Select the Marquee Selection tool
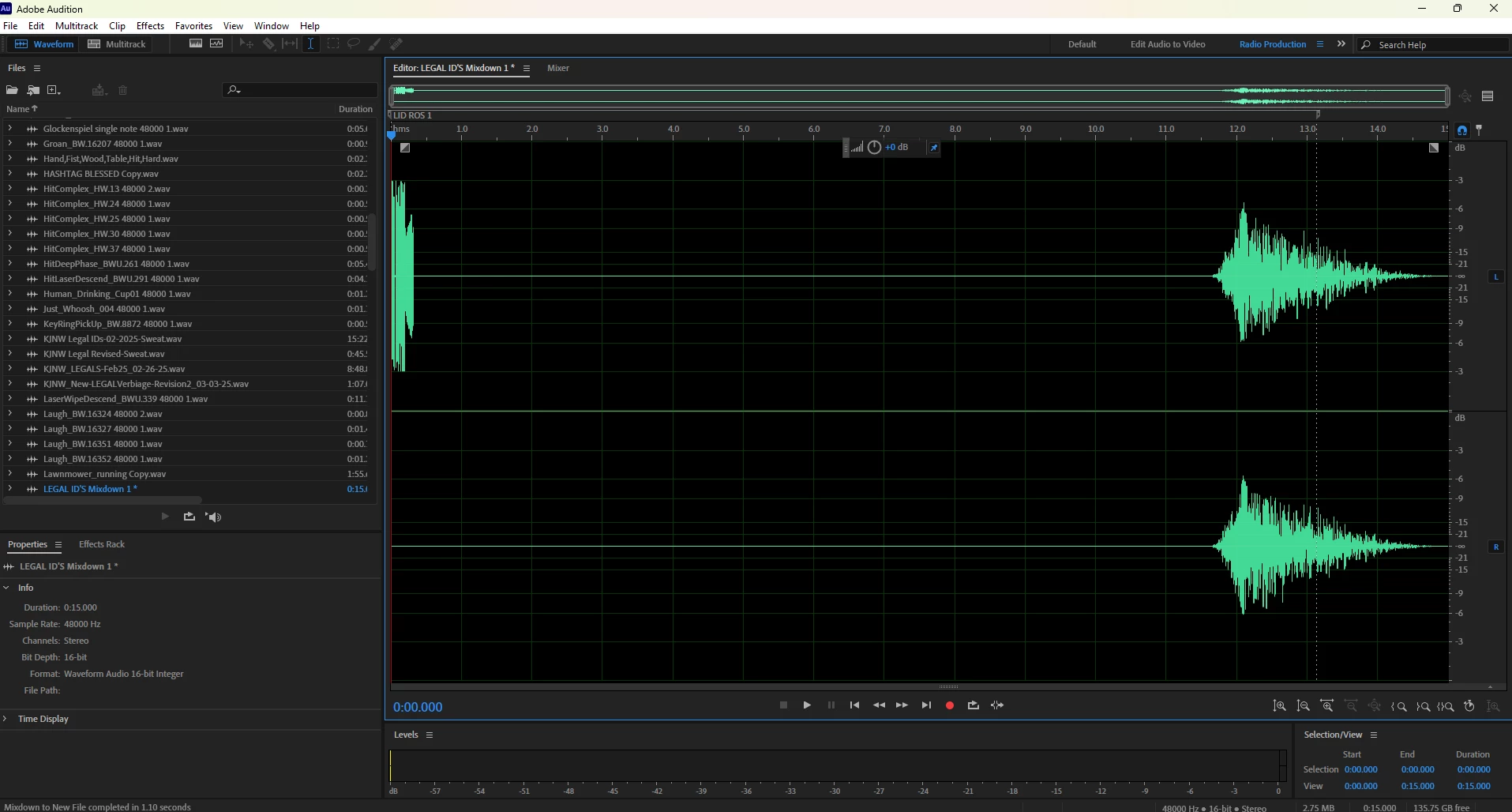This screenshot has height=812, width=1512. point(333,44)
